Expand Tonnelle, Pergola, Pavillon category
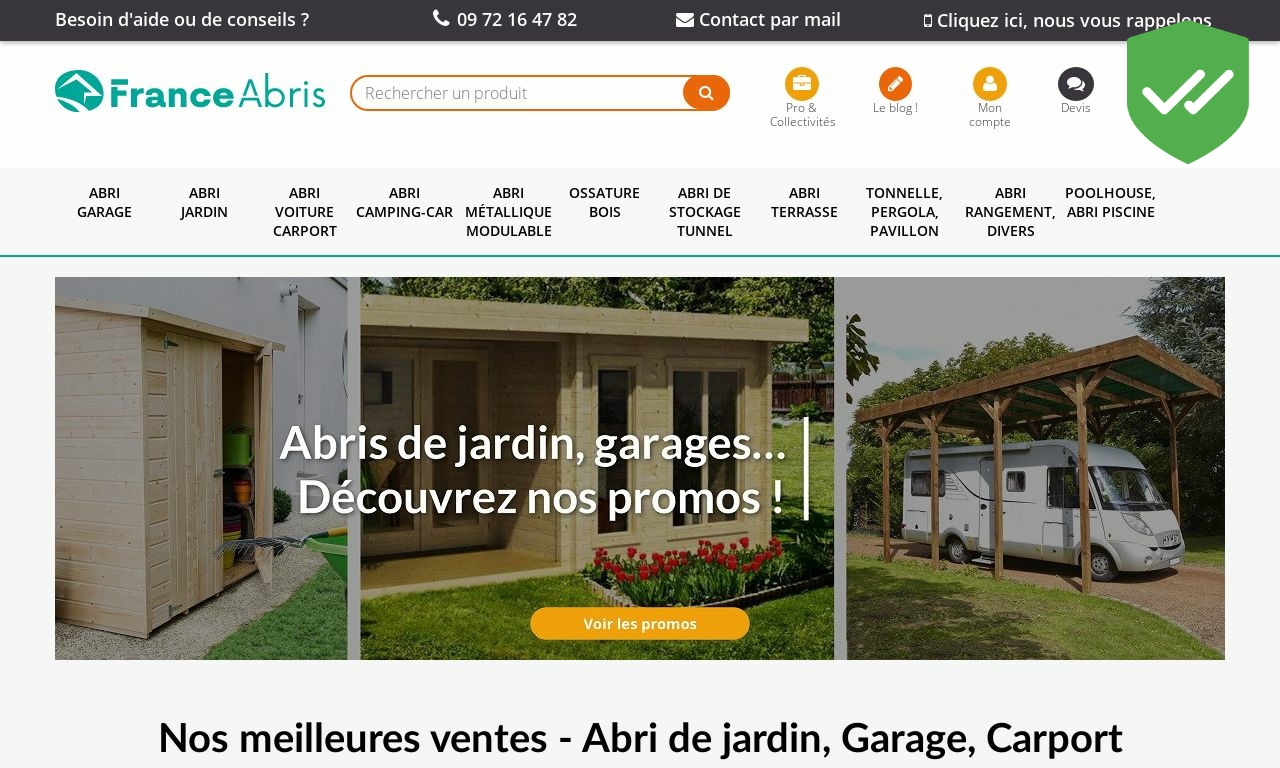The width and height of the screenshot is (1280, 768). (905, 212)
